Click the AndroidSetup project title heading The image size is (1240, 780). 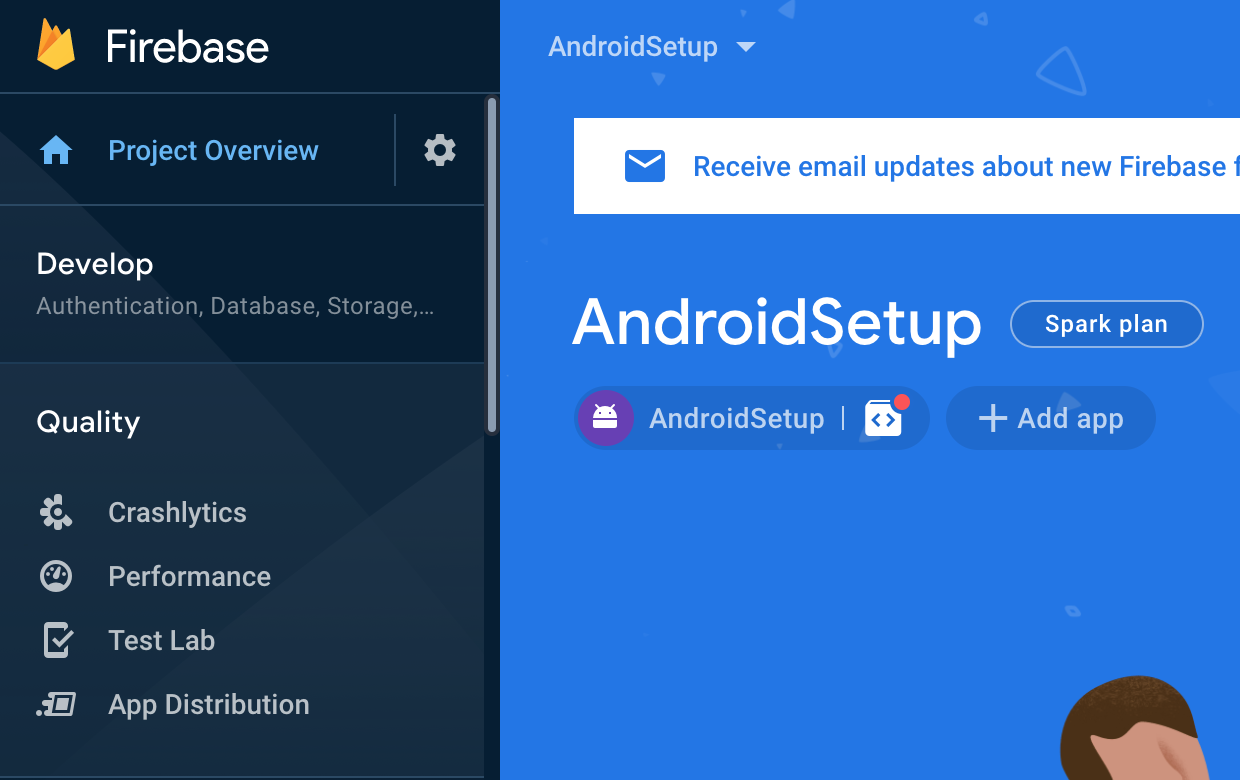(x=776, y=324)
